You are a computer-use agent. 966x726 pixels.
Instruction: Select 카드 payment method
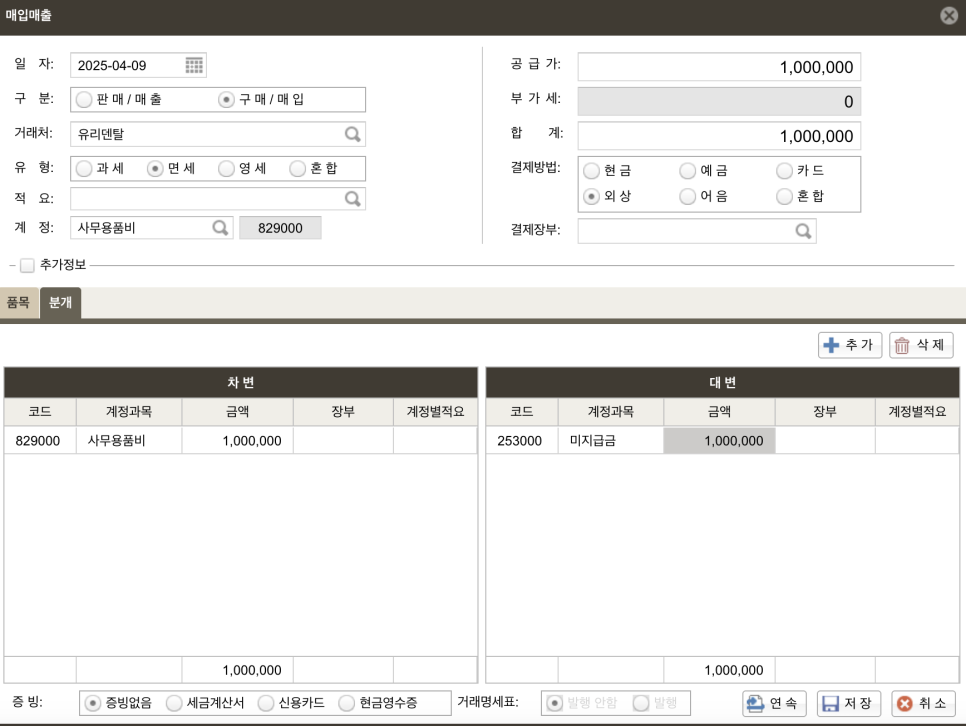(784, 171)
